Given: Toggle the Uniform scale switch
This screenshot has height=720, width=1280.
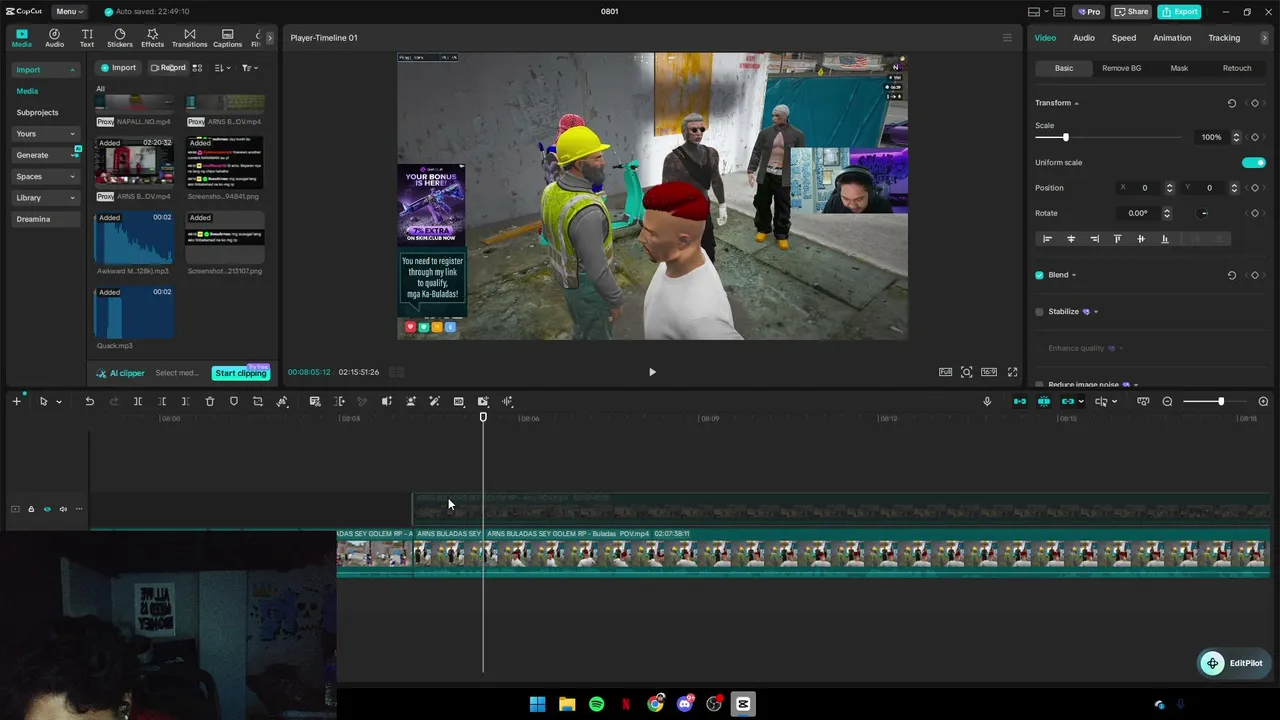Looking at the screenshot, I should click(x=1253, y=162).
